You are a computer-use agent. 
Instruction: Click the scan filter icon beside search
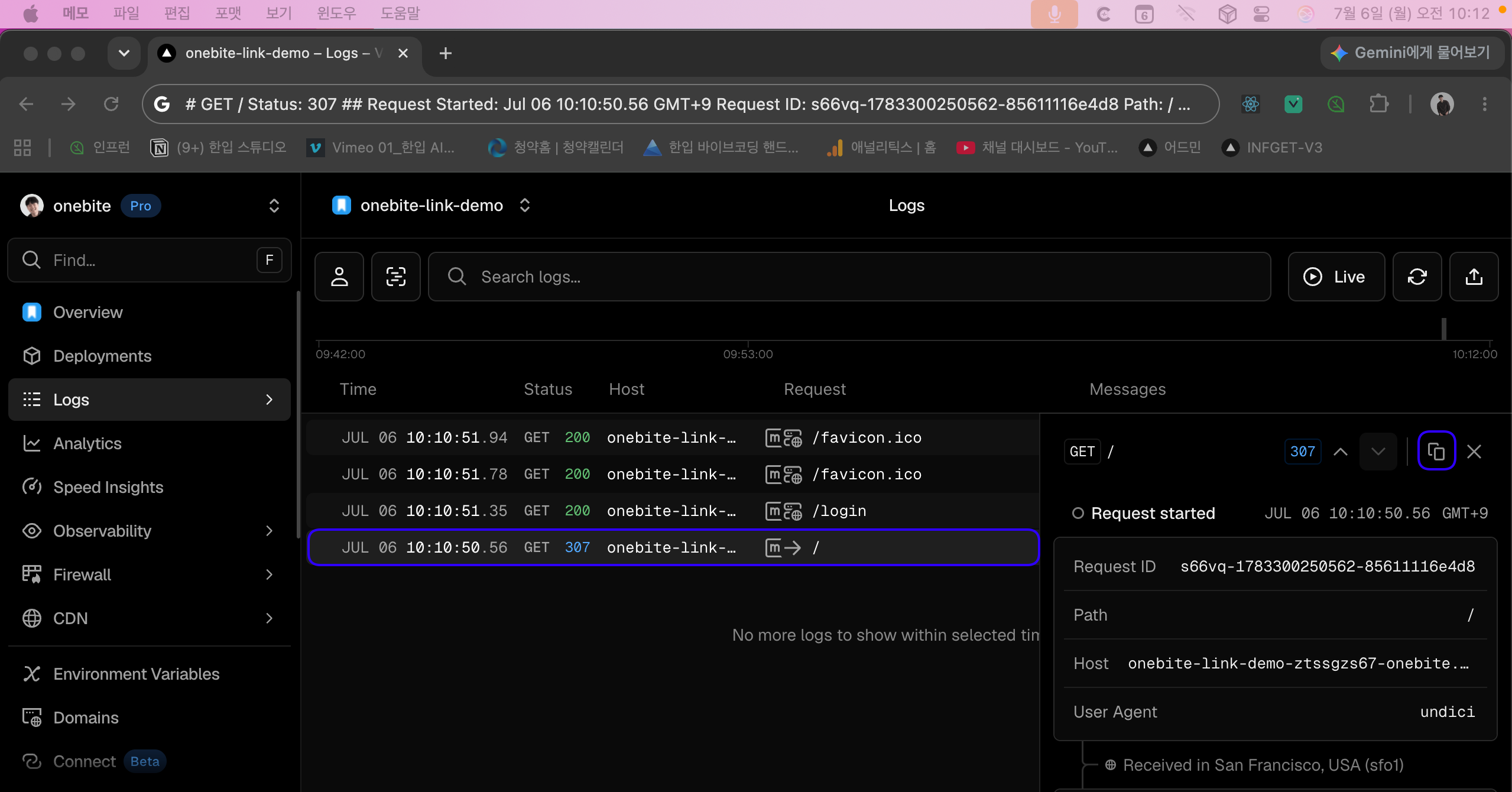pos(396,277)
